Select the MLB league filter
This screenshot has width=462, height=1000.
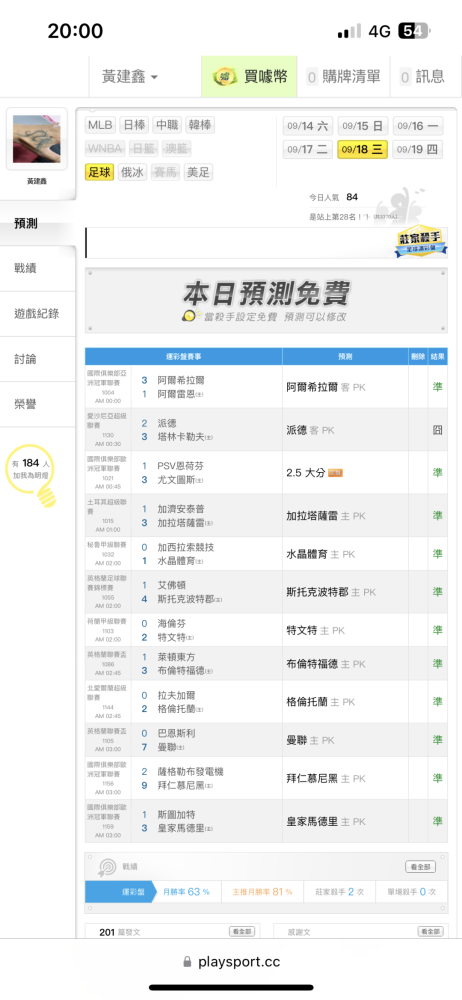click(x=100, y=126)
